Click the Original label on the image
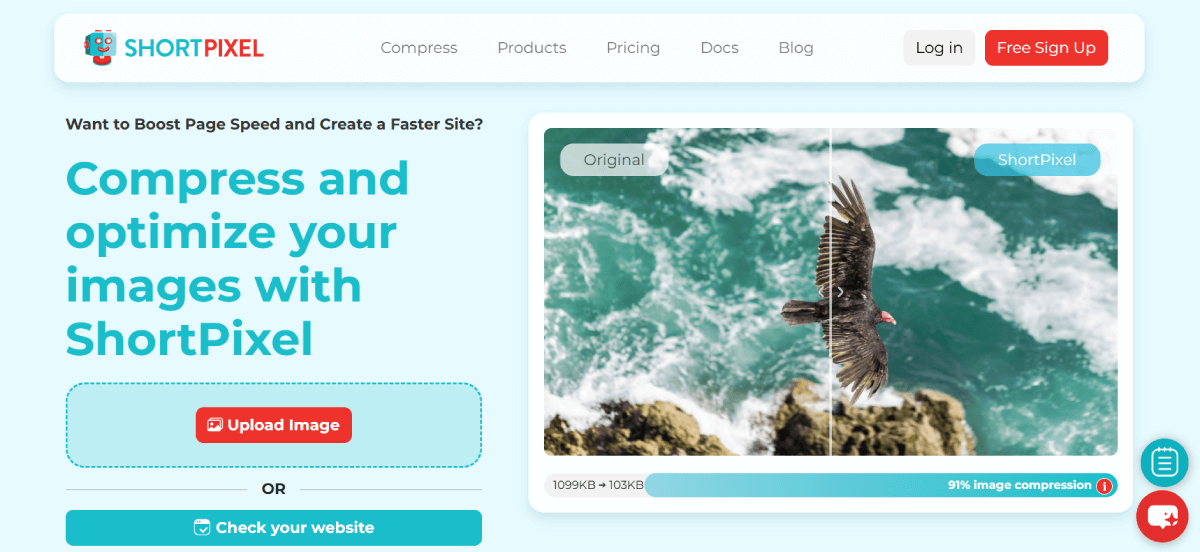 tap(614, 160)
